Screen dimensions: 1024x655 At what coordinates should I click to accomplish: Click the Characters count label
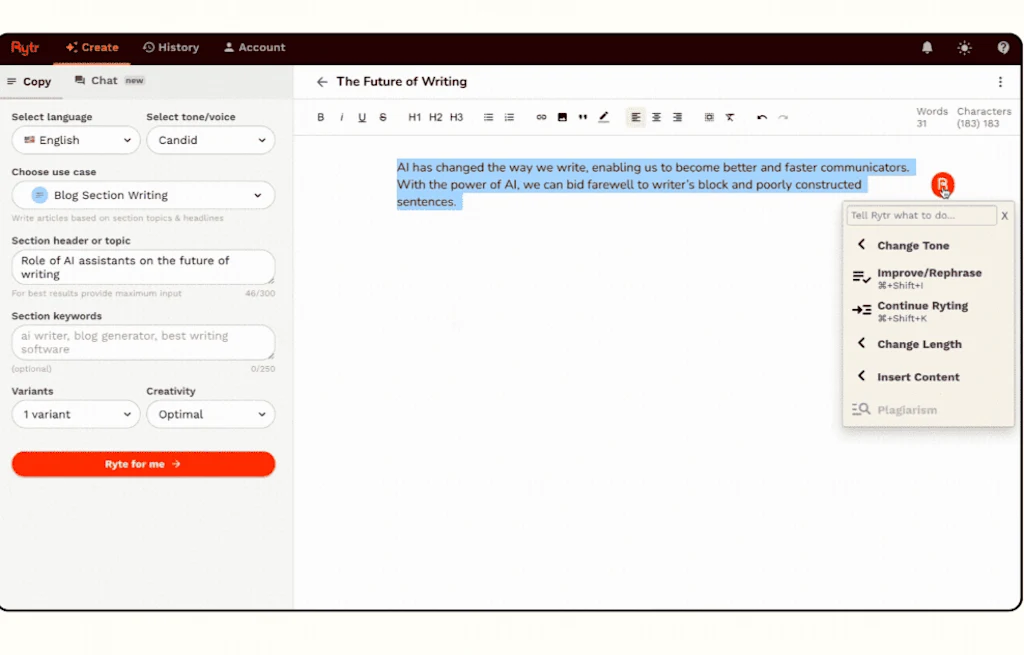[x=984, y=112]
